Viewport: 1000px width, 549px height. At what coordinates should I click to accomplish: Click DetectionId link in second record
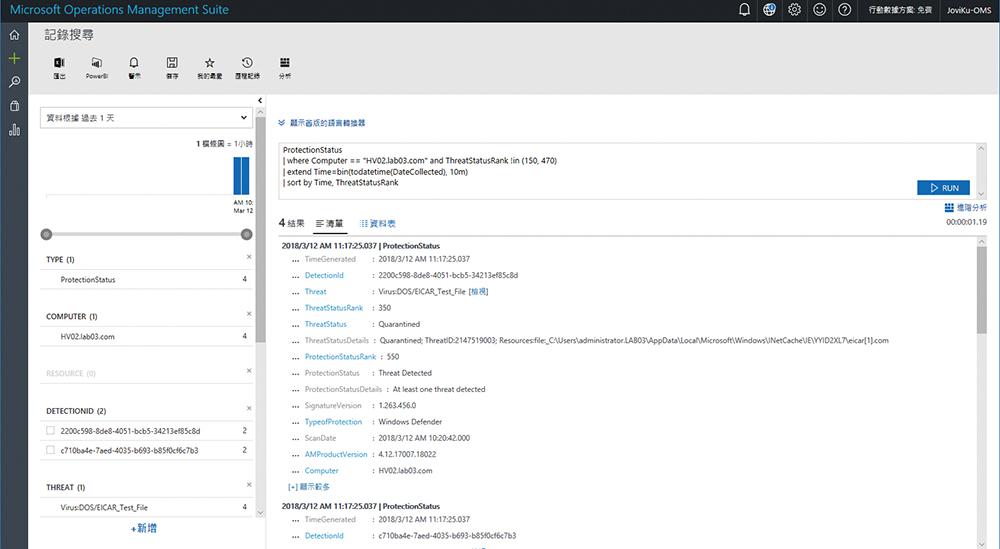tap(324, 536)
